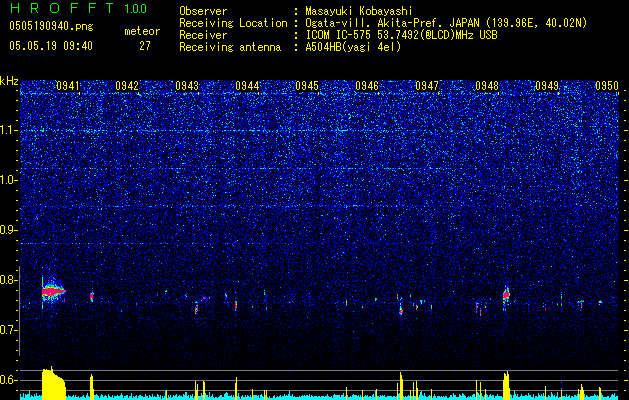This screenshot has height=400, width=629.
Task: Click the 0.7 kHz axis label
Action: [x=9, y=330]
